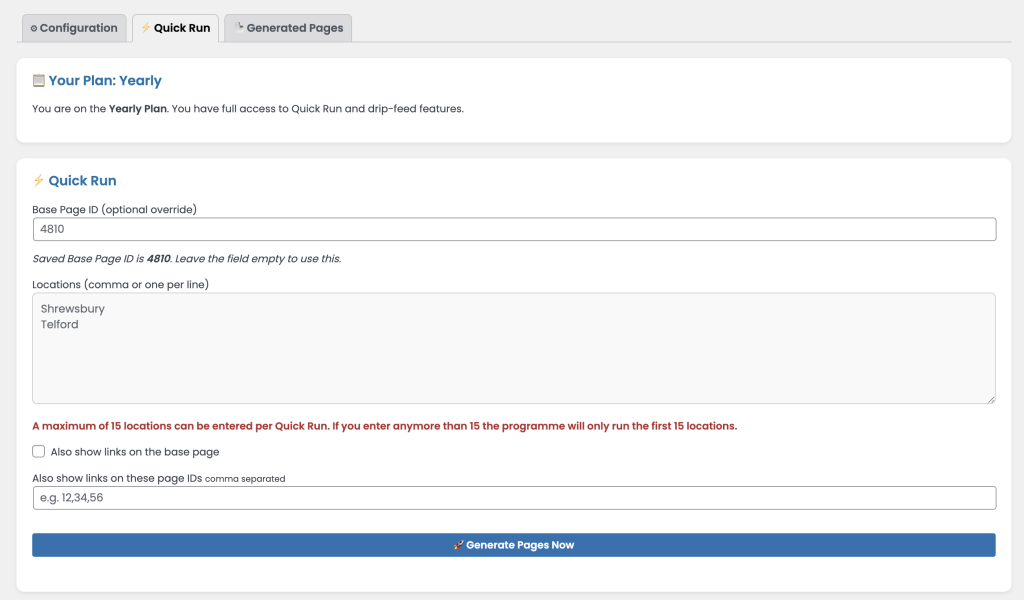Enable 'Also show links on the base page' checkbox
This screenshot has width=1024, height=600.
point(39,452)
